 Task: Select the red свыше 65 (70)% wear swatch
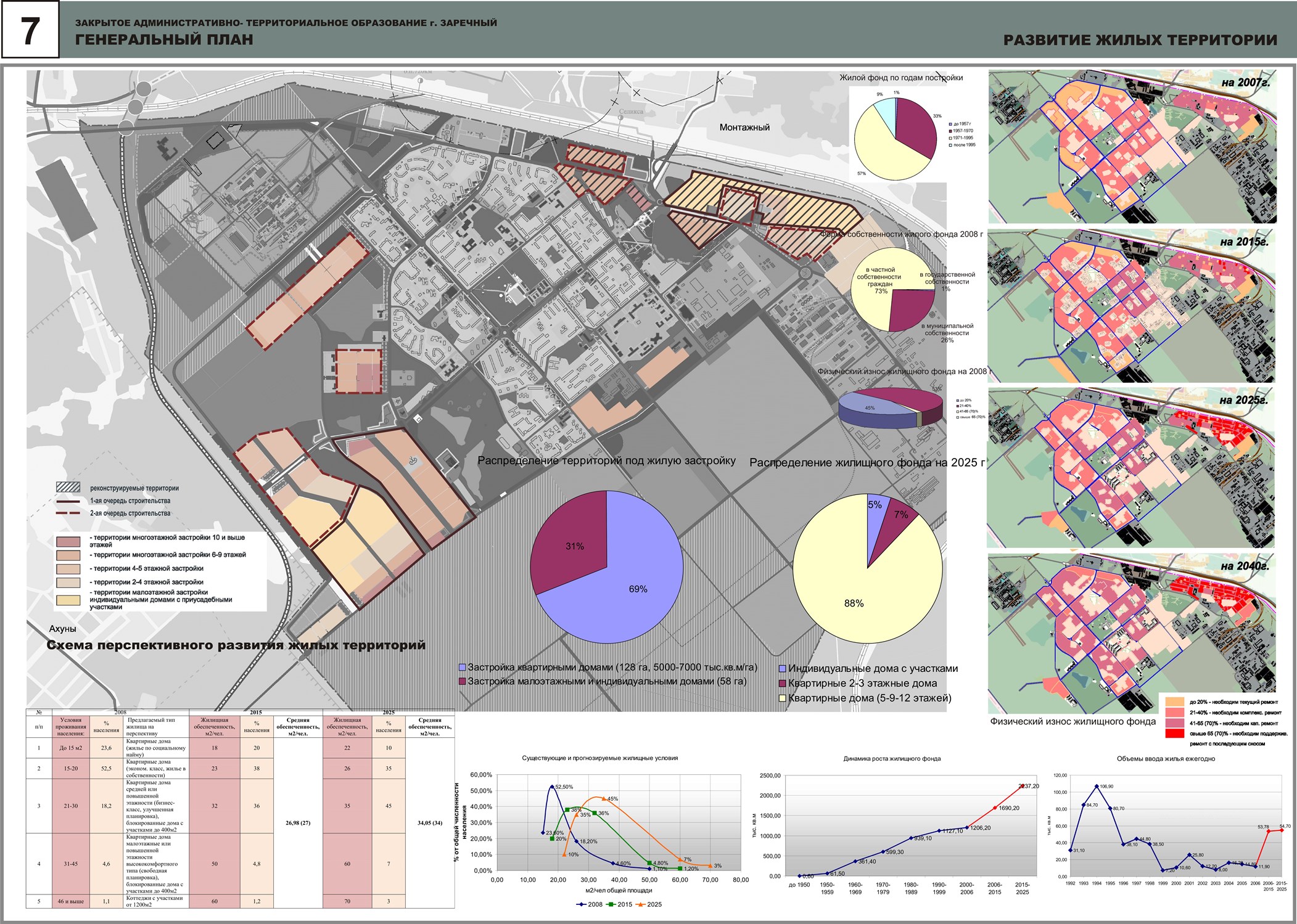[1176, 734]
